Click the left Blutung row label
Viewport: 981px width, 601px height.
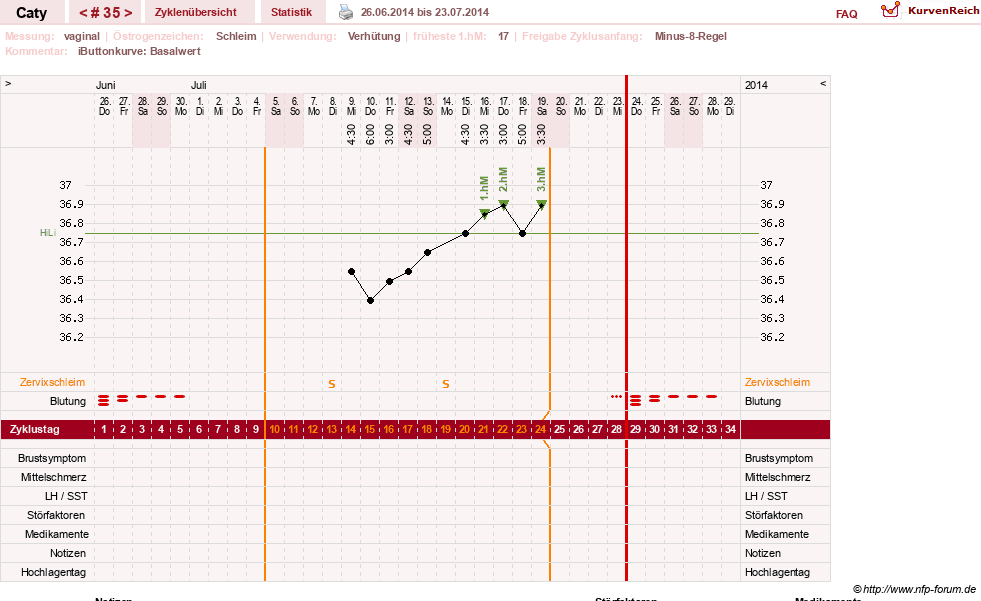click(x=68, y=402)
